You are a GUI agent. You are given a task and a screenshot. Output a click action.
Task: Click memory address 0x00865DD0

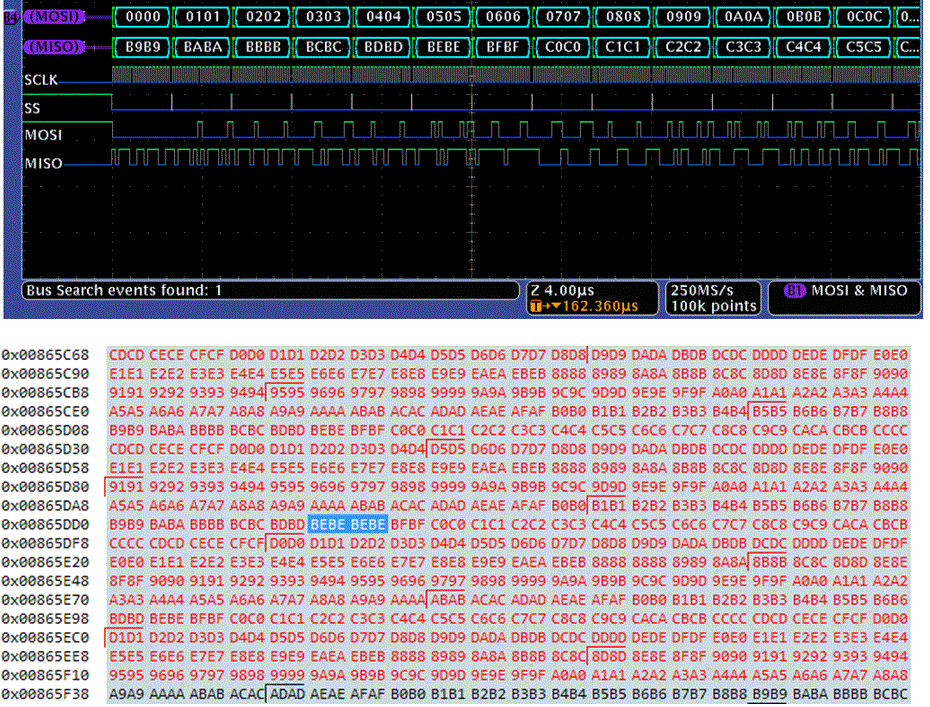pyautogui.click(x=45, y=524)
